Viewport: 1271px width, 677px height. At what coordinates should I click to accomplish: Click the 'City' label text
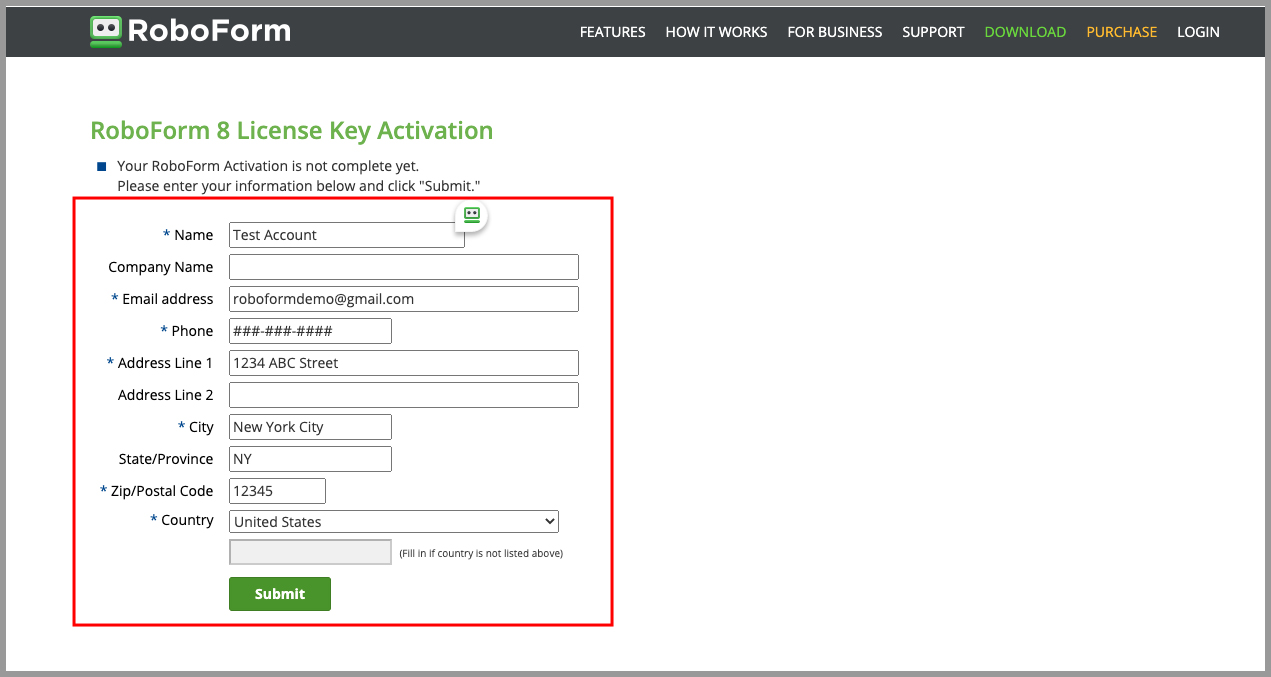coord(201,427)
